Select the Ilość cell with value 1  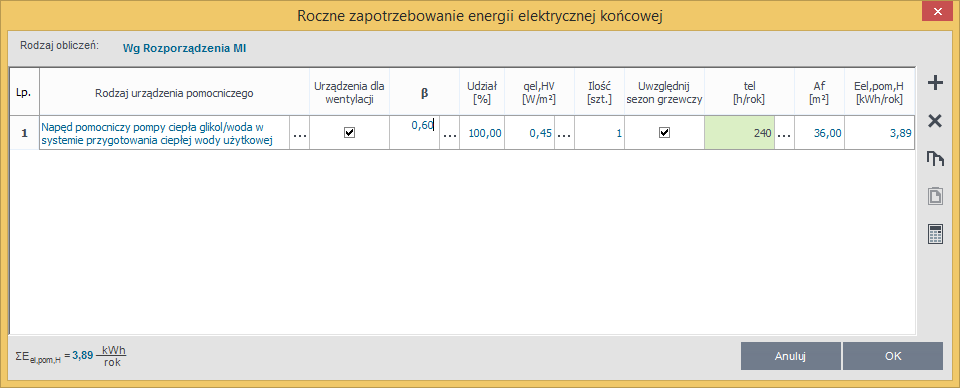[599, 132]
